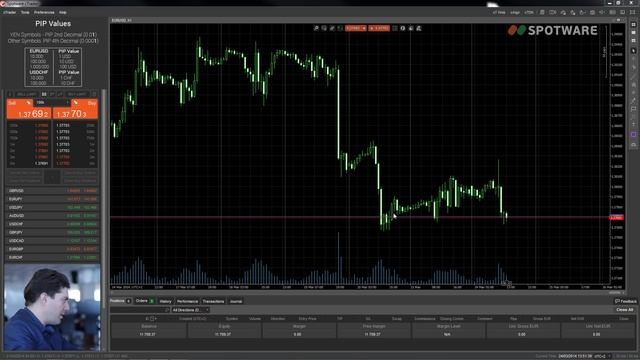
Task: Select the USDCHF symbol row
Action: click(x=52, y=224)
